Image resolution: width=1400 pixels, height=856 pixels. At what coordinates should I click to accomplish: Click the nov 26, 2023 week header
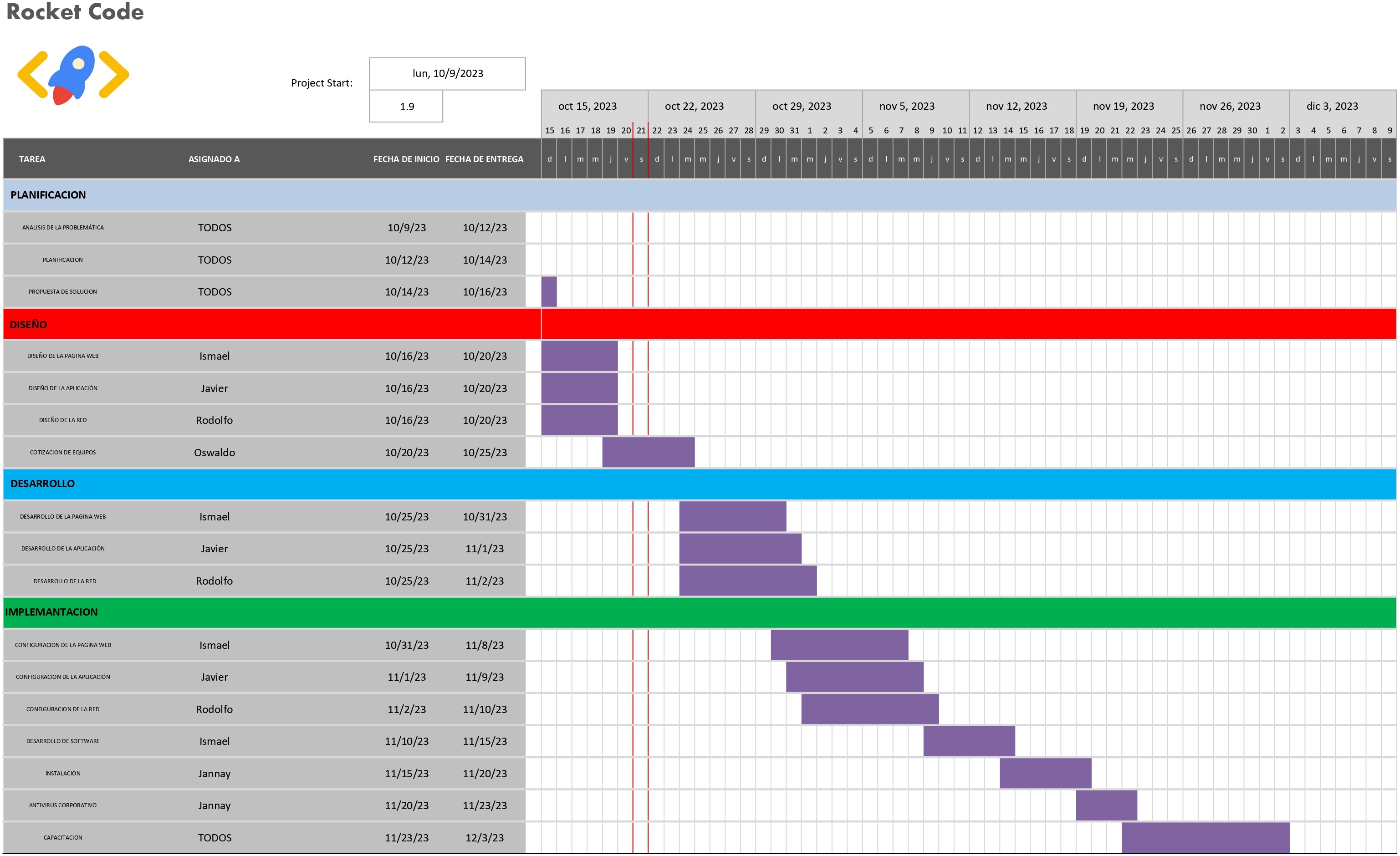[x=1236, y=106]
